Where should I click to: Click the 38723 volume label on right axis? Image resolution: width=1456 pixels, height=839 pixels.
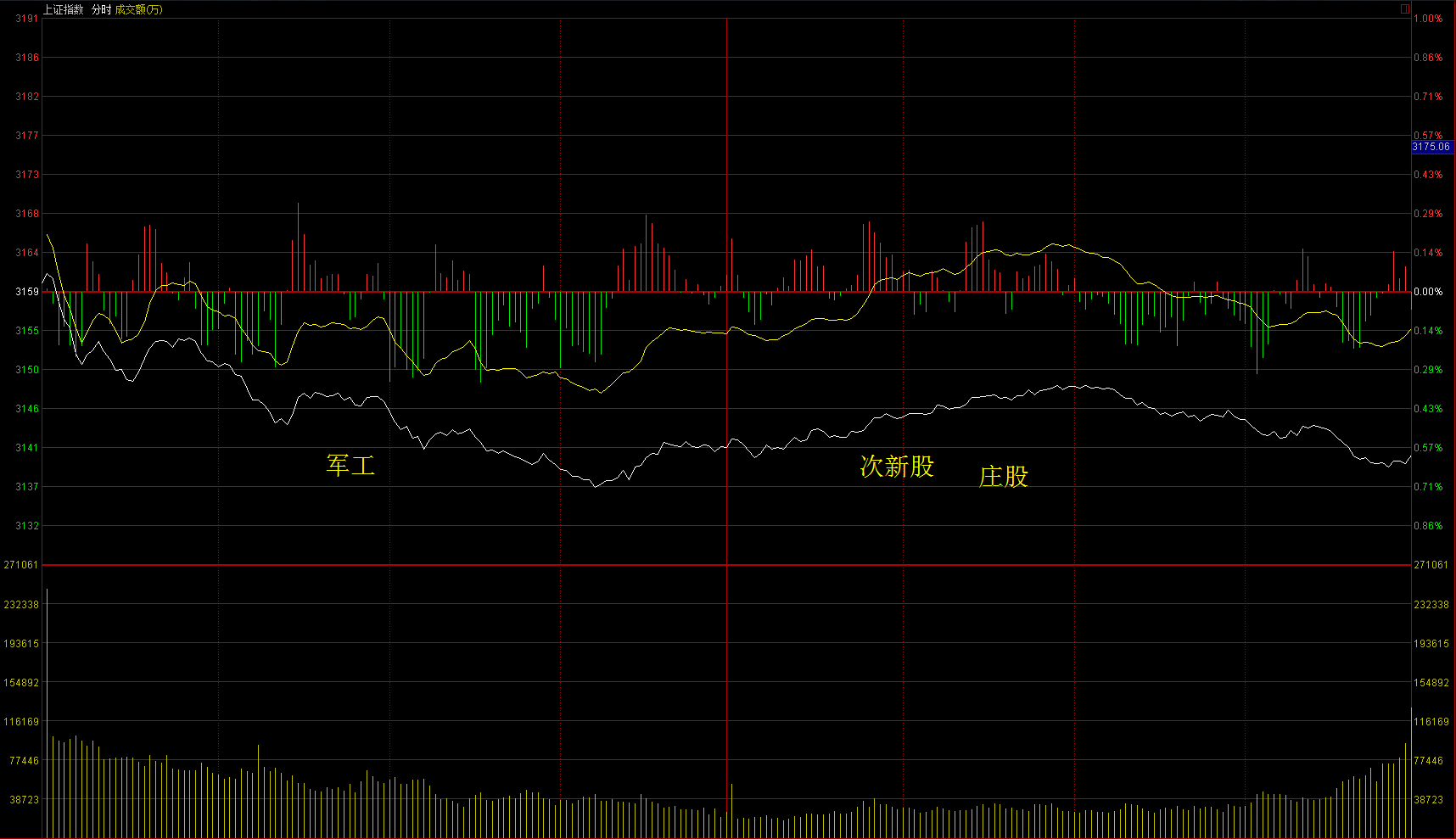pyautogui.click(x=1429, y=800)
